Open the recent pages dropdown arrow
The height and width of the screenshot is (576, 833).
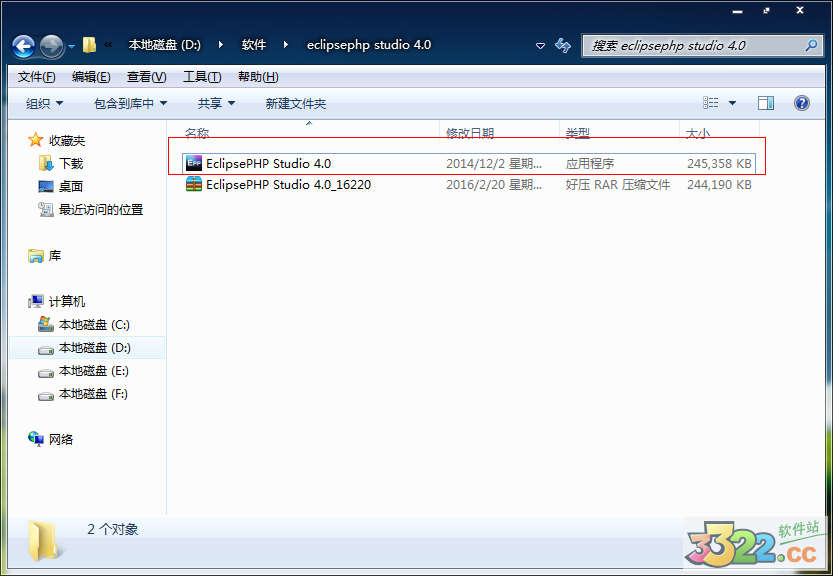72,47
